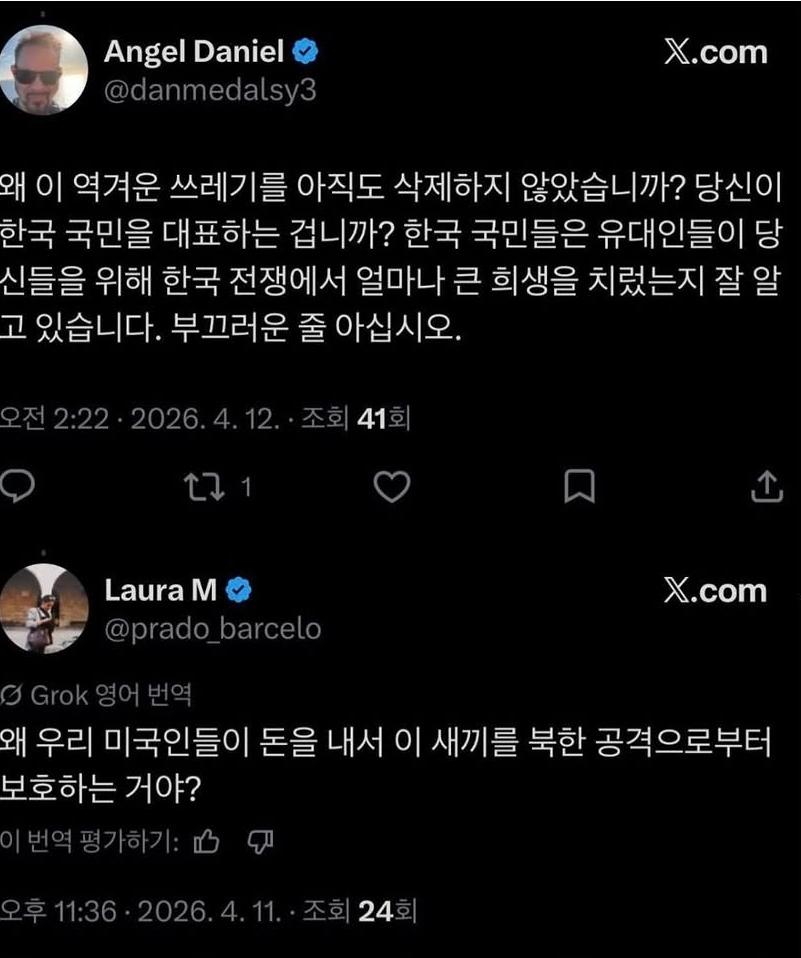
Task: Open the @prado_barcelo handle link
Action: click(x=213, y=628)
